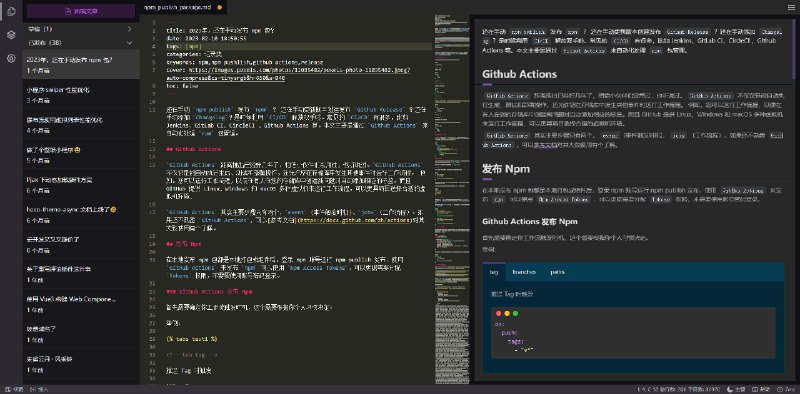The image size is (800, 394).
Task: Open the articles panel icon in the activity bar
Action: tap(11, 11)
